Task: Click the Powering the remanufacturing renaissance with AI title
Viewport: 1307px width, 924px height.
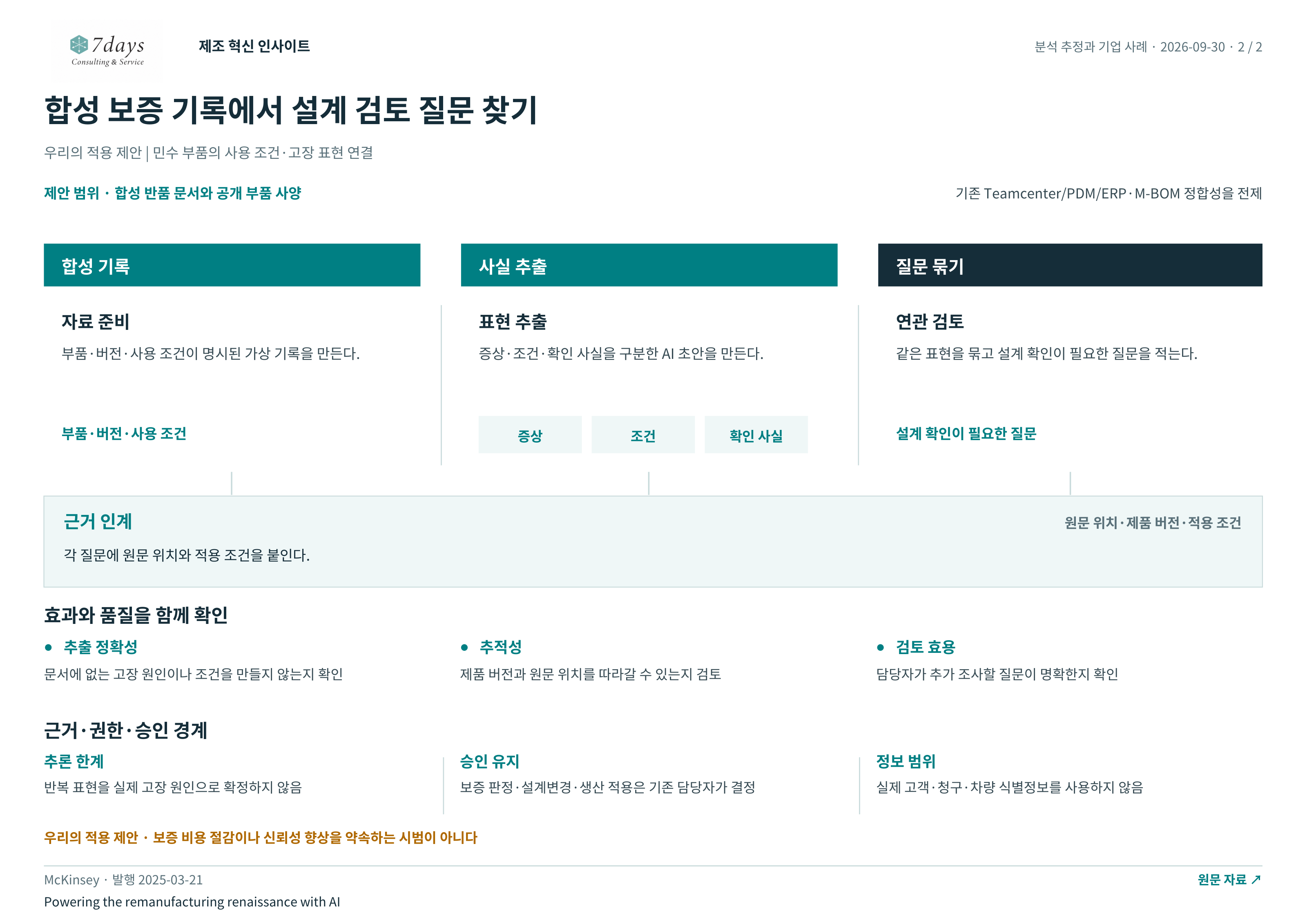Action: (192, 902)
